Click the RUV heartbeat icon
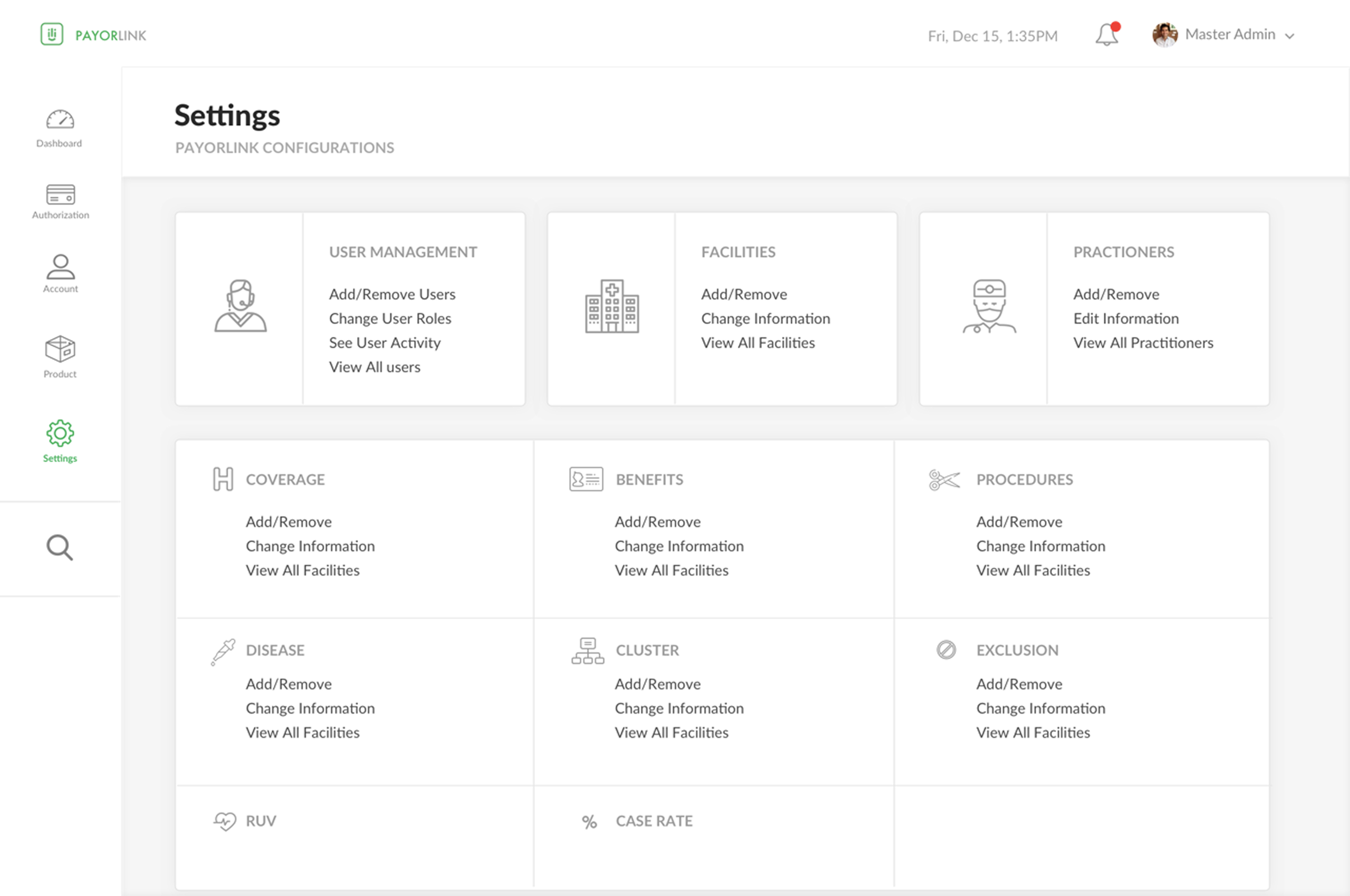This screenshot has height=896, width=1350. pyautogui.click(x=225, y=821)
